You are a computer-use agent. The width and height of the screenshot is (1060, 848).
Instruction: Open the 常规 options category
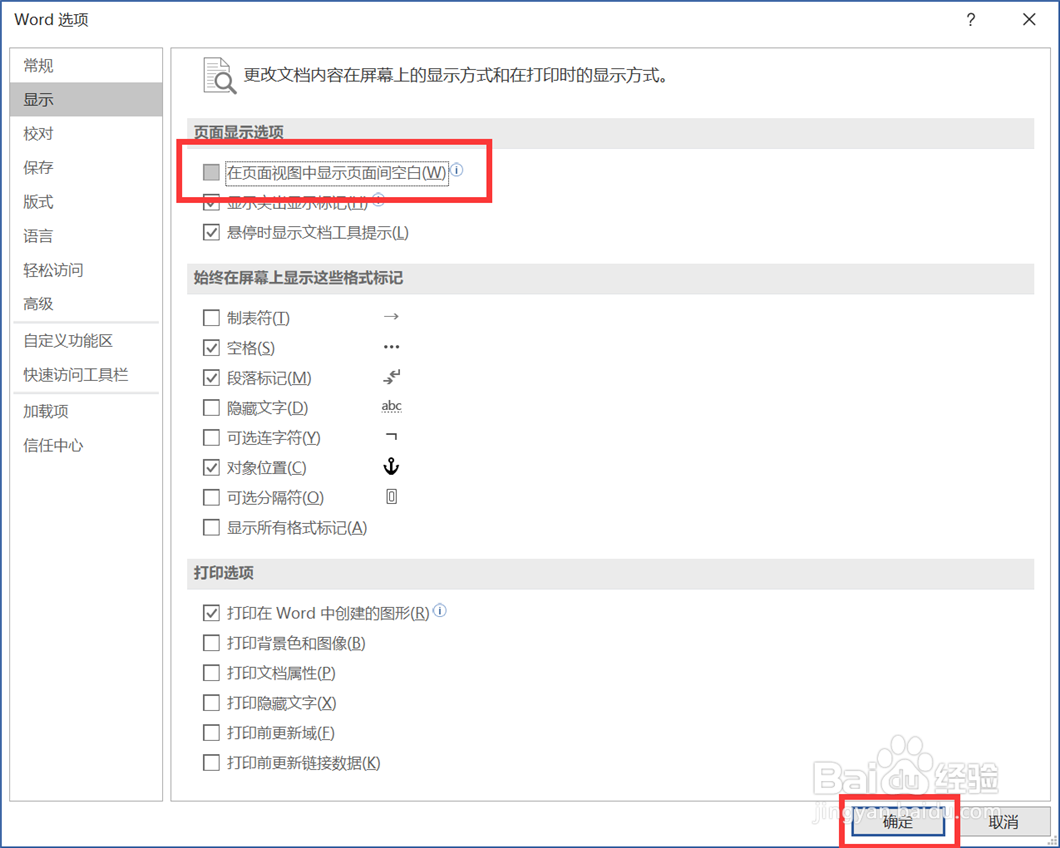point(86,66)
